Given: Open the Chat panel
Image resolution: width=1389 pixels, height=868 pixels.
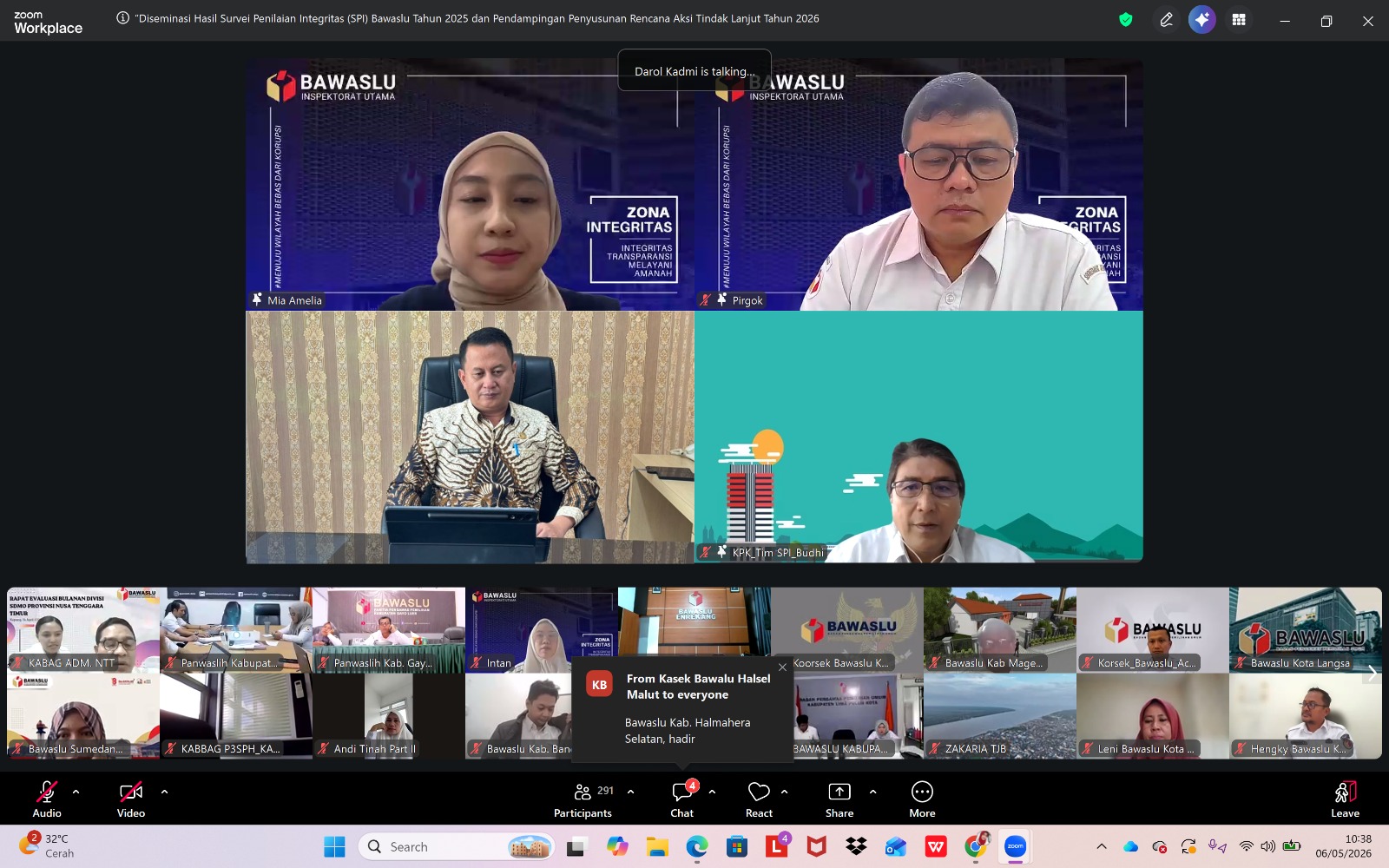Looking at the screenshot, I should (x=682, y=799).
